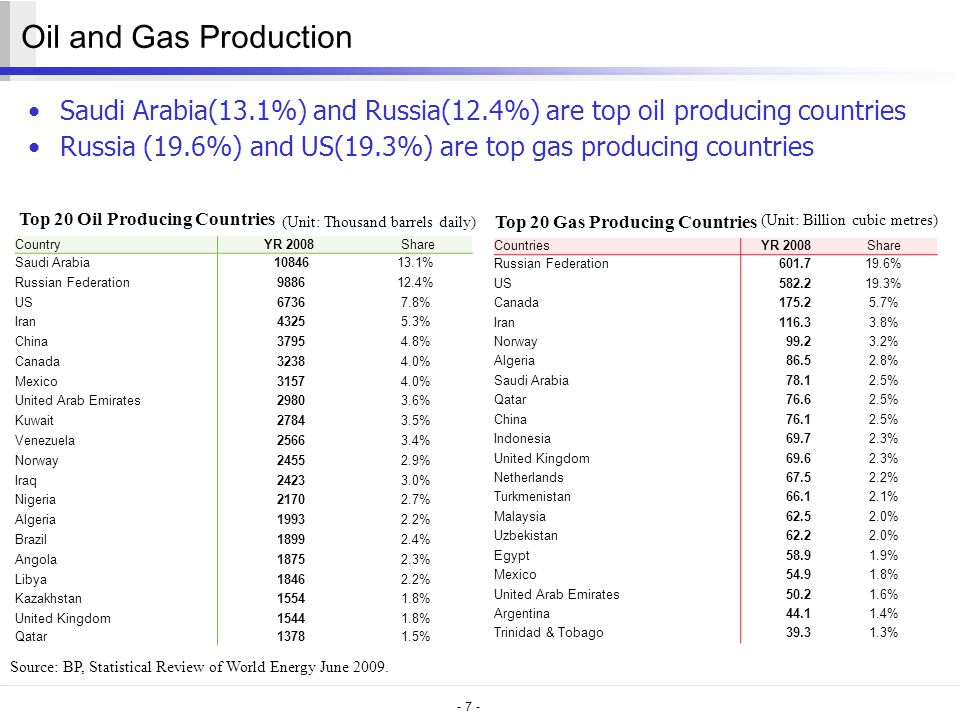Click heading 'Top 20 Gas Producing Countries'
Viewport: 960px width, 720px height.
click(626, 222)
